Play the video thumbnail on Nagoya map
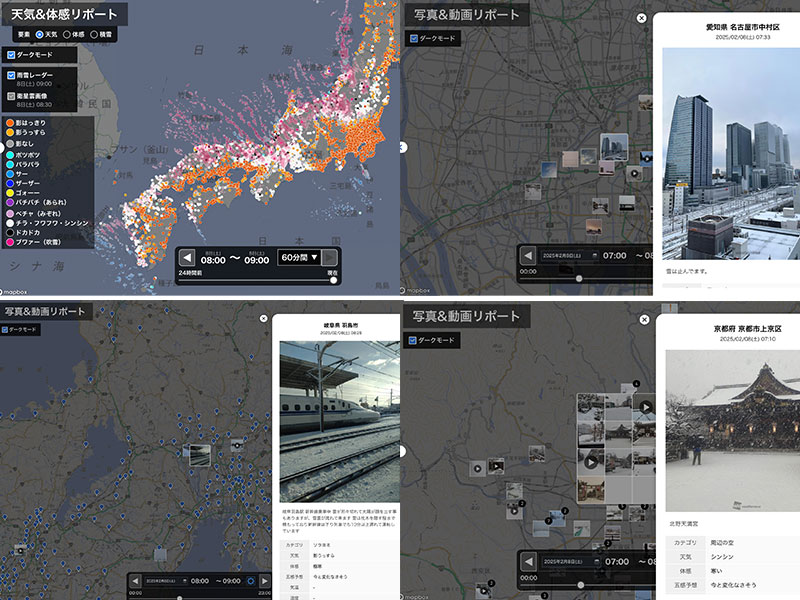This screenshot has height=600, width=800. point(633,172)
